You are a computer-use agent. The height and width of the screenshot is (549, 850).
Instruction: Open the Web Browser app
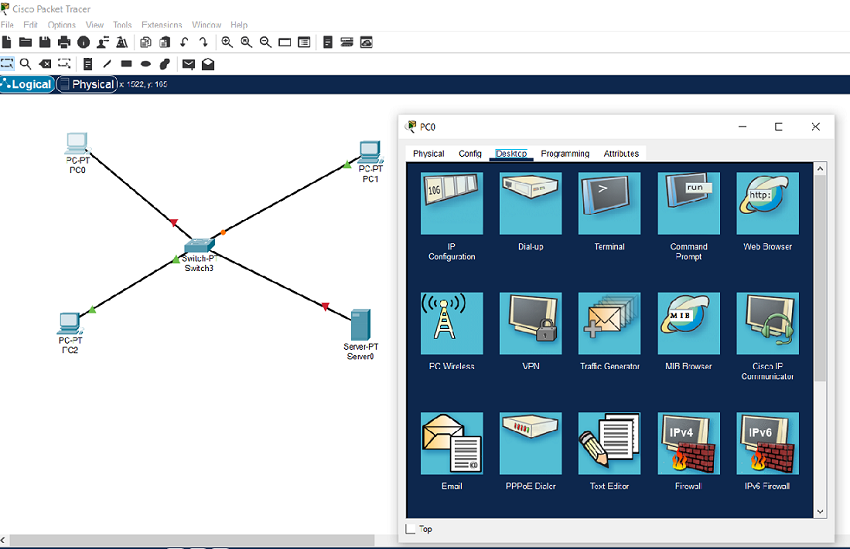pyautogui.click(x=767, y=203)
